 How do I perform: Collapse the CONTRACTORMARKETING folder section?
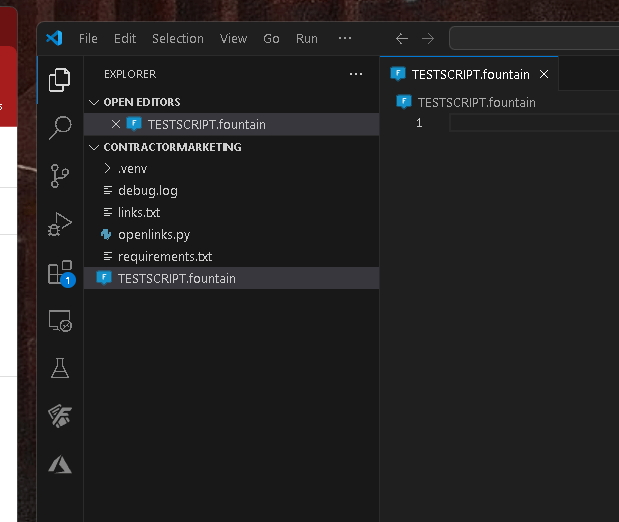tap(94, 147)
